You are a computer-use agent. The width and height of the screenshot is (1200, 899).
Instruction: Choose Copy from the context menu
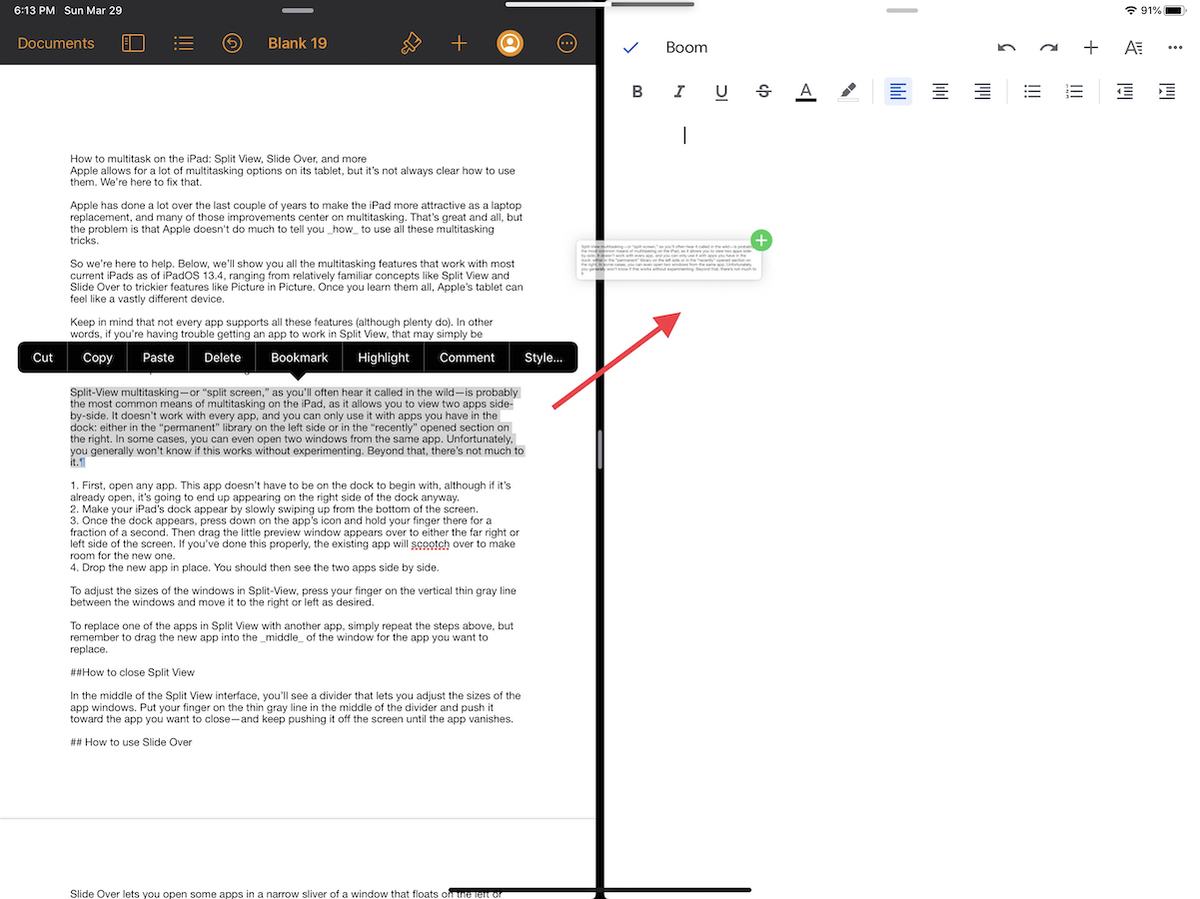point(98,357)
